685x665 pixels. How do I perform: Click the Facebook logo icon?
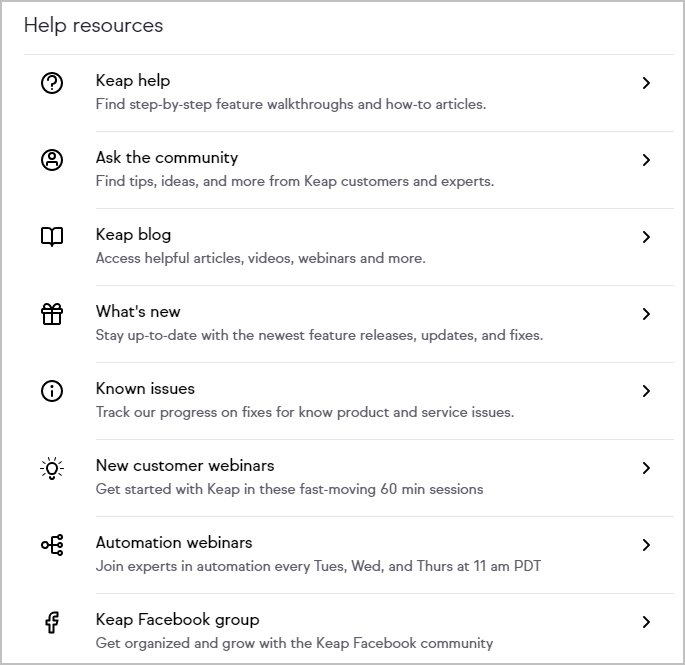tap(52, 622)
